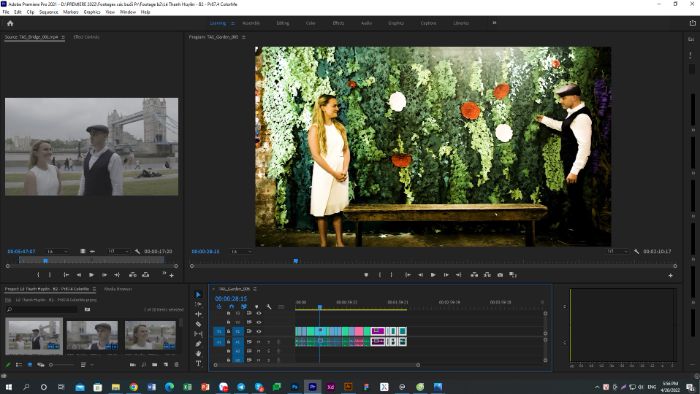Toggle V1 source patching button
This screenshot has height=394, width=700.
point(219,331)
